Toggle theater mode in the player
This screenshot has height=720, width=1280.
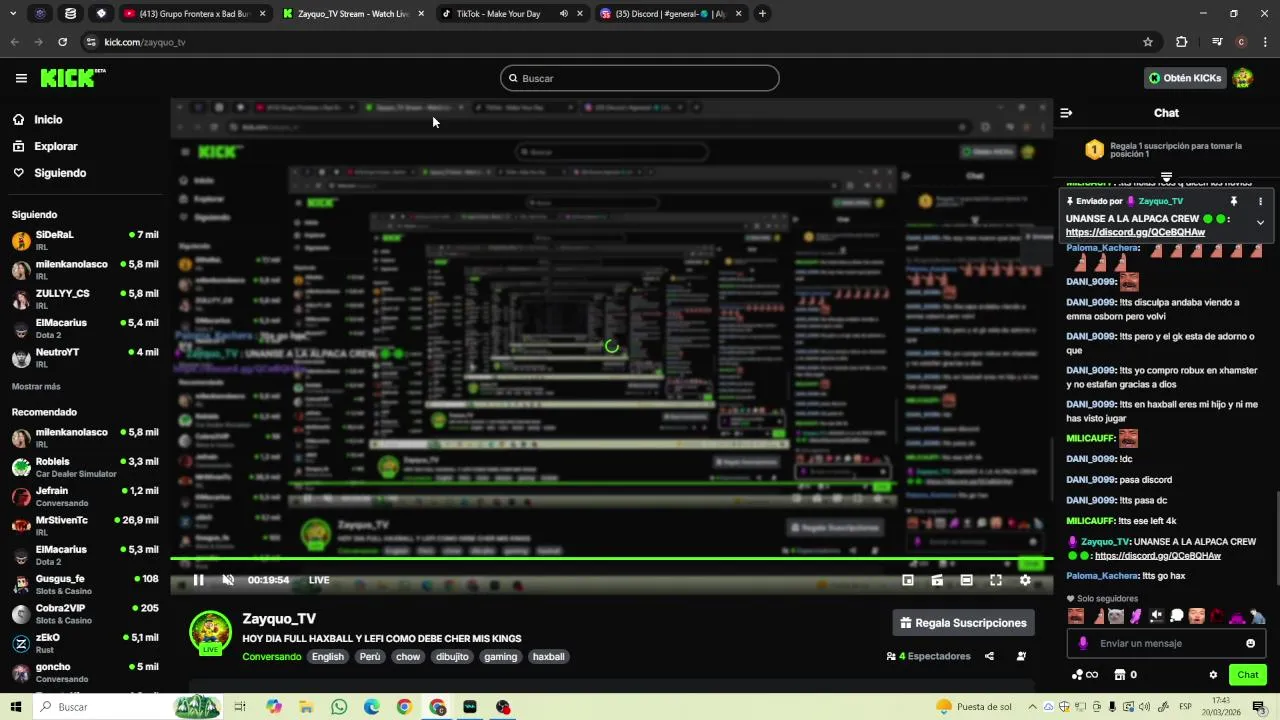pos(966,580)
